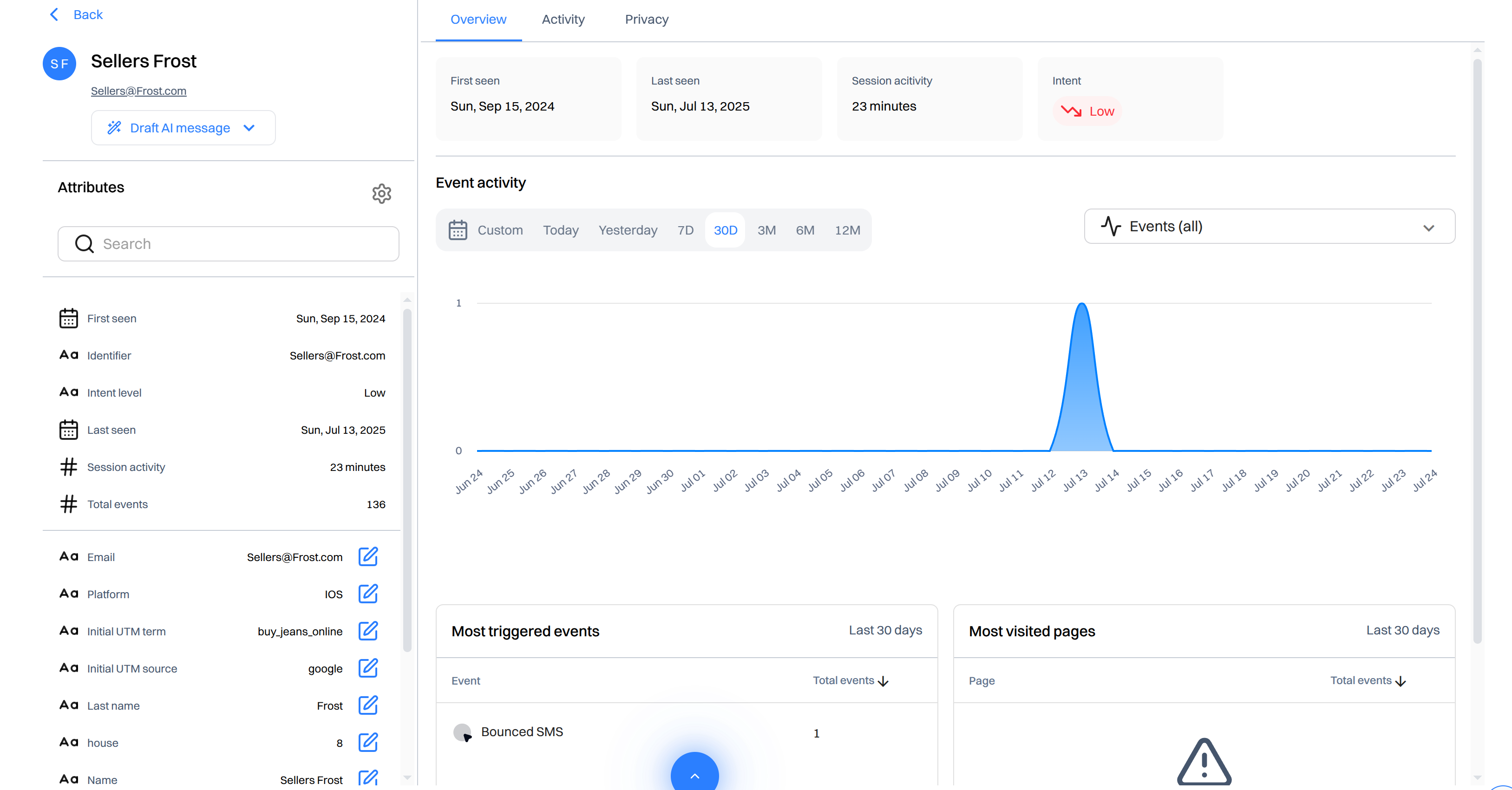Click the Session activity hash icon
The height and width of the screenshot is (790, 1512).
point(69,467)
